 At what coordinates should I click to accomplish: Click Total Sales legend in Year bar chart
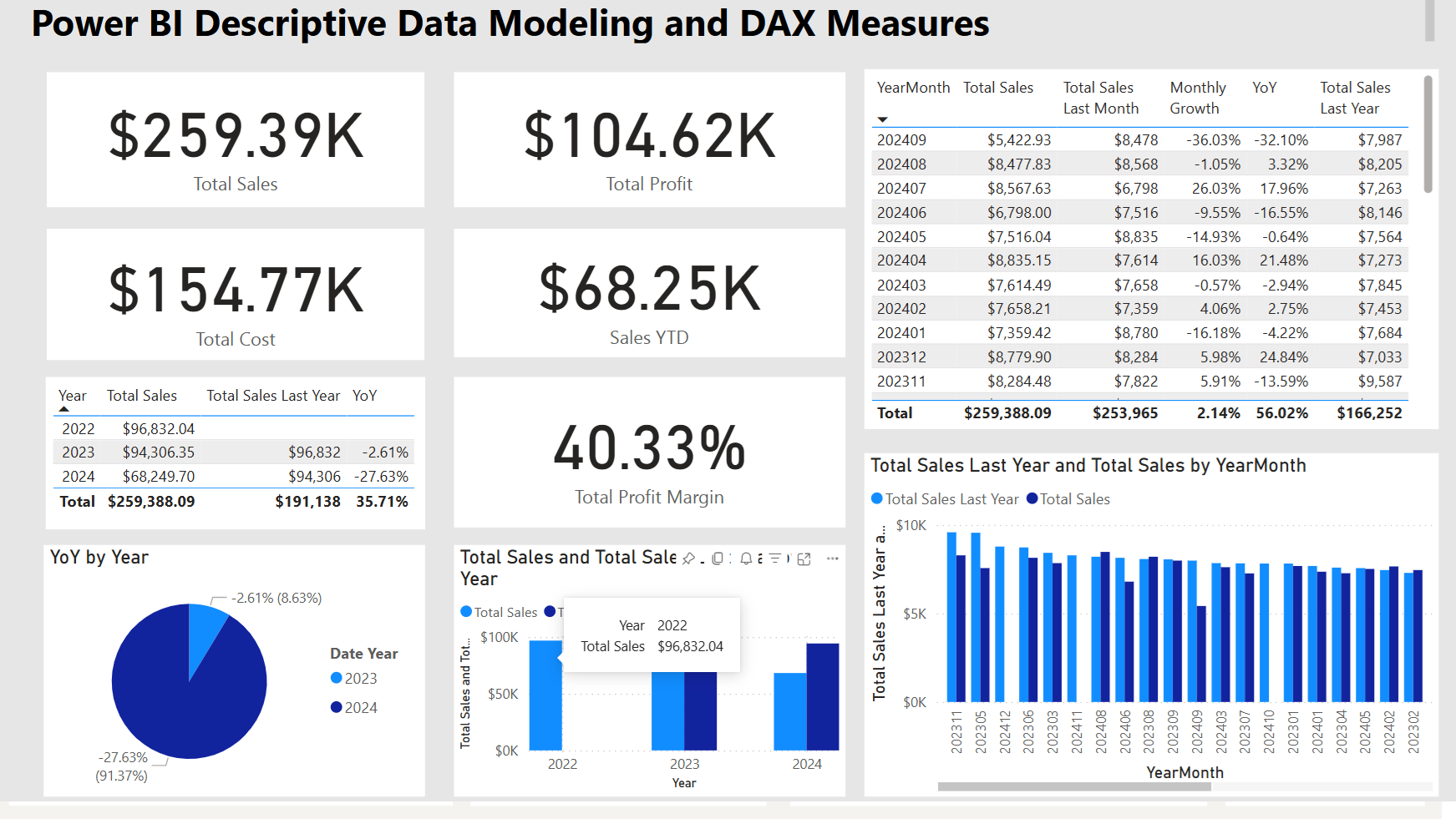pyautogui.click(x=500, y=612)
